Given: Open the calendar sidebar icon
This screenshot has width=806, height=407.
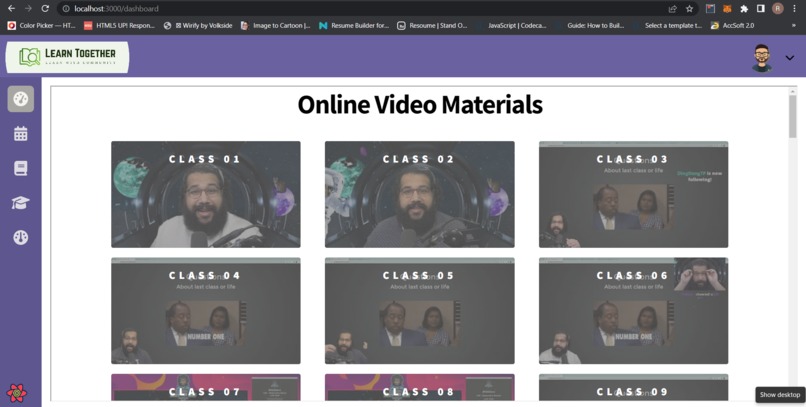Looking at the screenshot, I should [21, 134].
